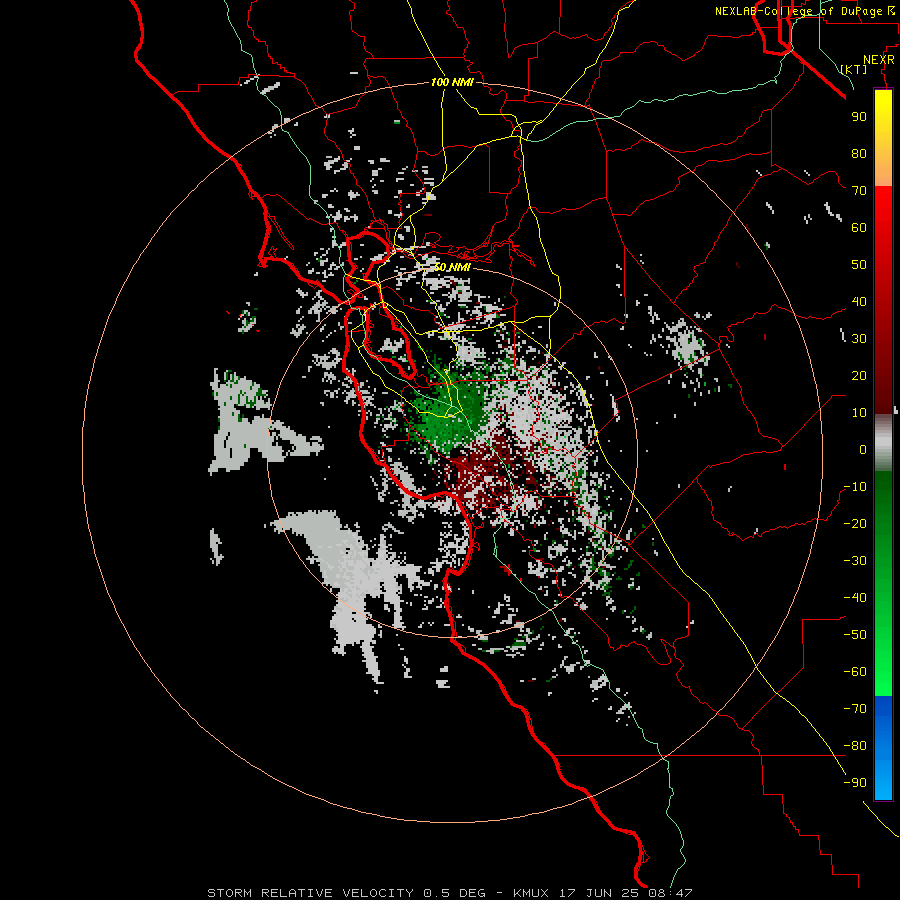This screenshot has height=900, width=900.
Task: Click the -80 value on velocity scale
Action: coord(855,746)
